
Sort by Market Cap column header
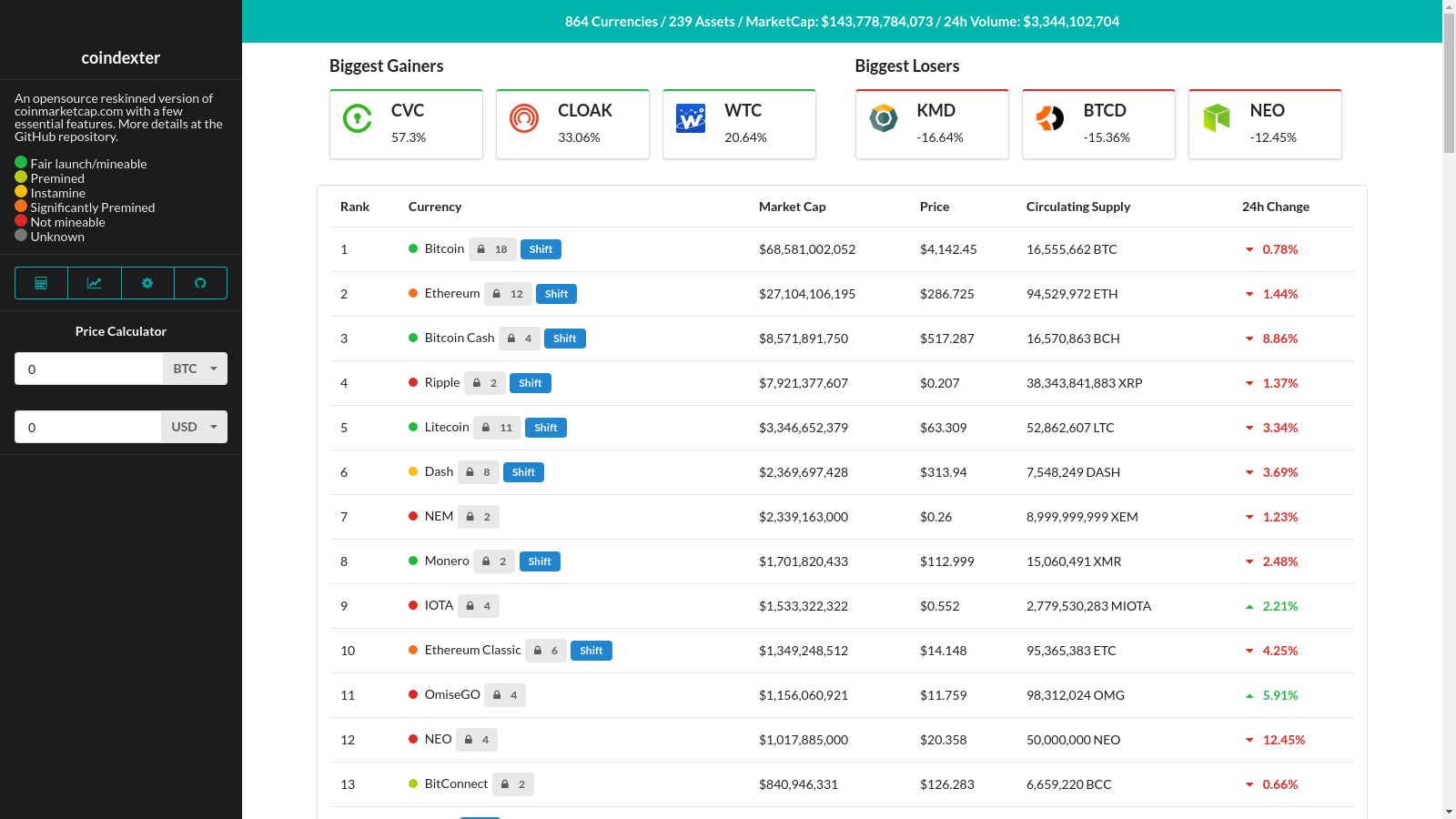[x=793, y=207]
